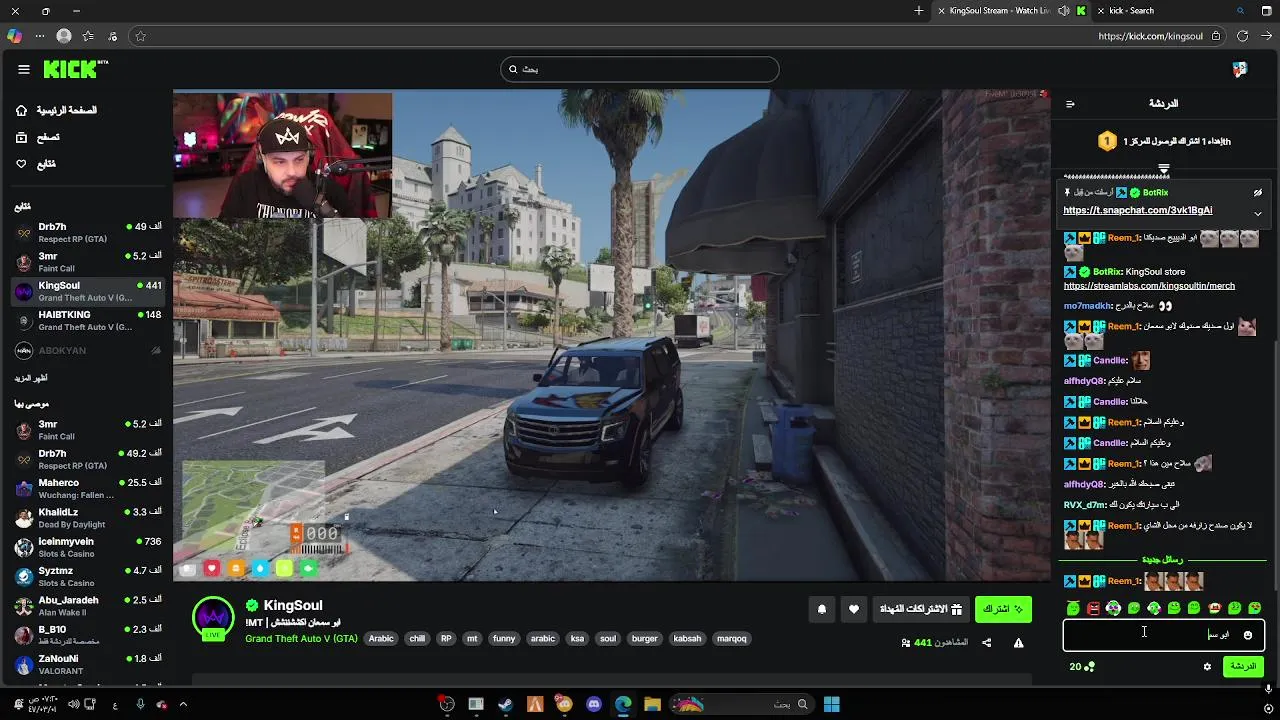
Task: Open Maherco Wuchang recommended channel
Action: (88, 488)
